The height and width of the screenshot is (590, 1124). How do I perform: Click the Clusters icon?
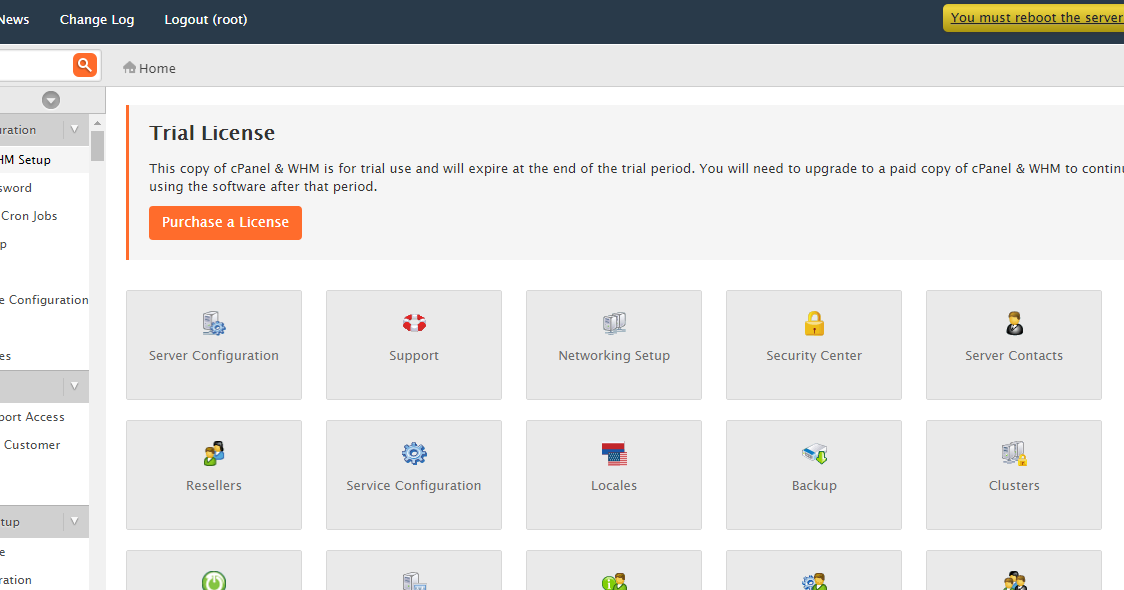pyautogui.click(x=1014, y=453)
